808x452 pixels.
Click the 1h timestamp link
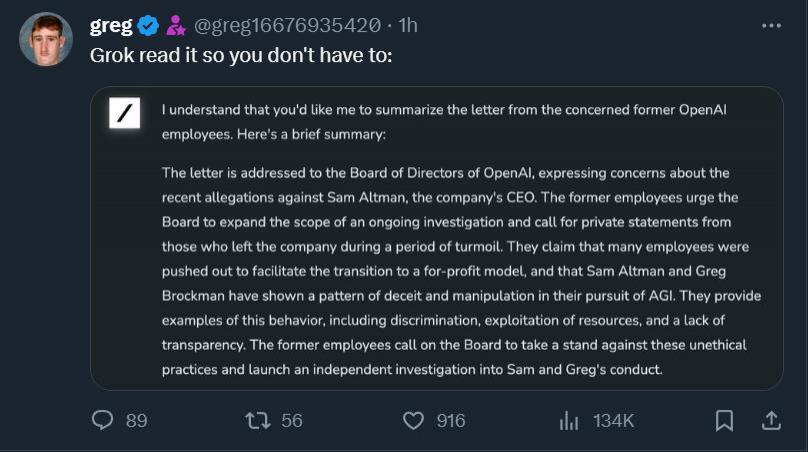pos(408,25)
